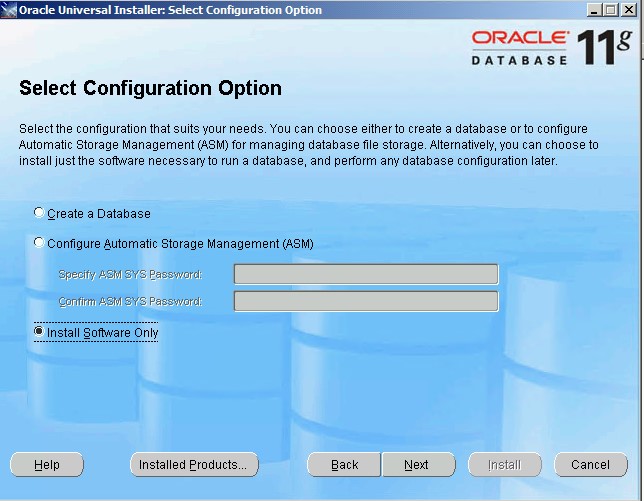The width and height of the screenshot is (644, 501).
Task: Select the Install Software Only radio button
Action: click(x=39, y=332)
